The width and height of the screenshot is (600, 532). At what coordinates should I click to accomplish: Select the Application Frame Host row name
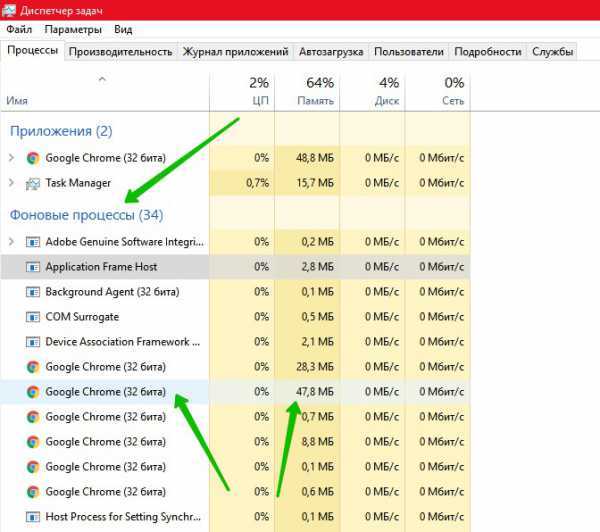101,267
